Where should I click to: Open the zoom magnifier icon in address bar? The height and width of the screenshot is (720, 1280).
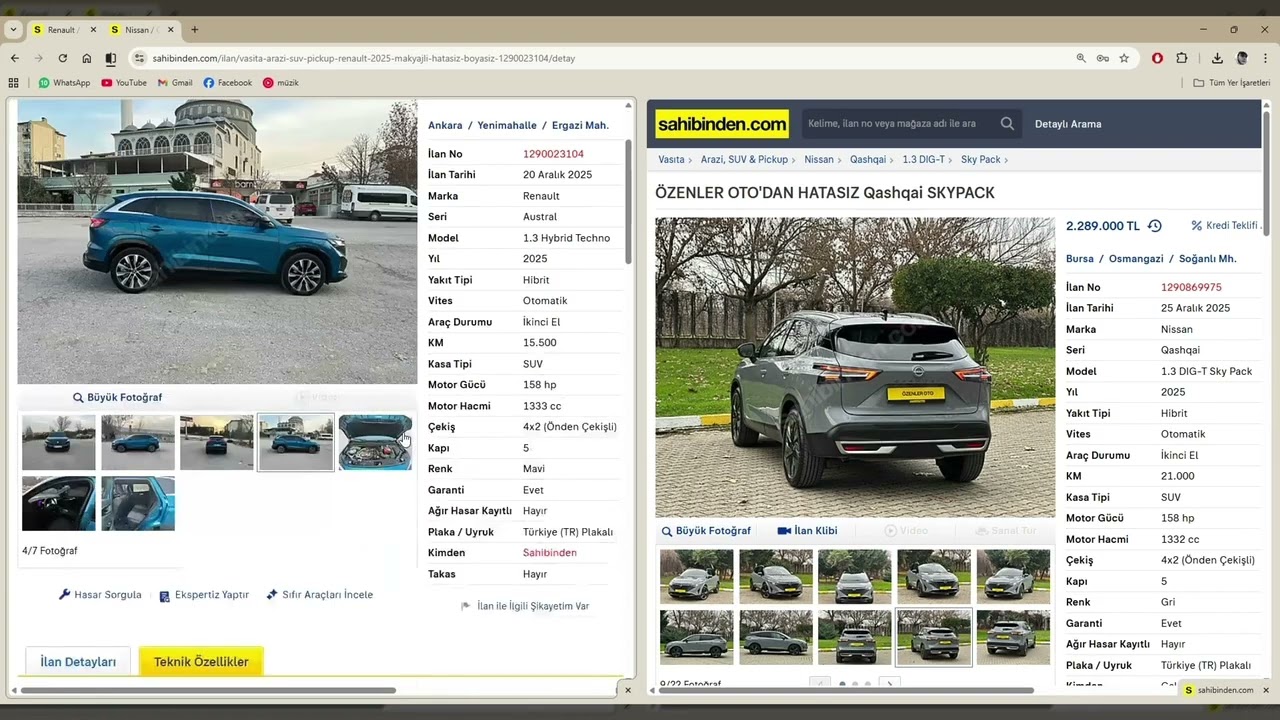tap(1081, 58)
